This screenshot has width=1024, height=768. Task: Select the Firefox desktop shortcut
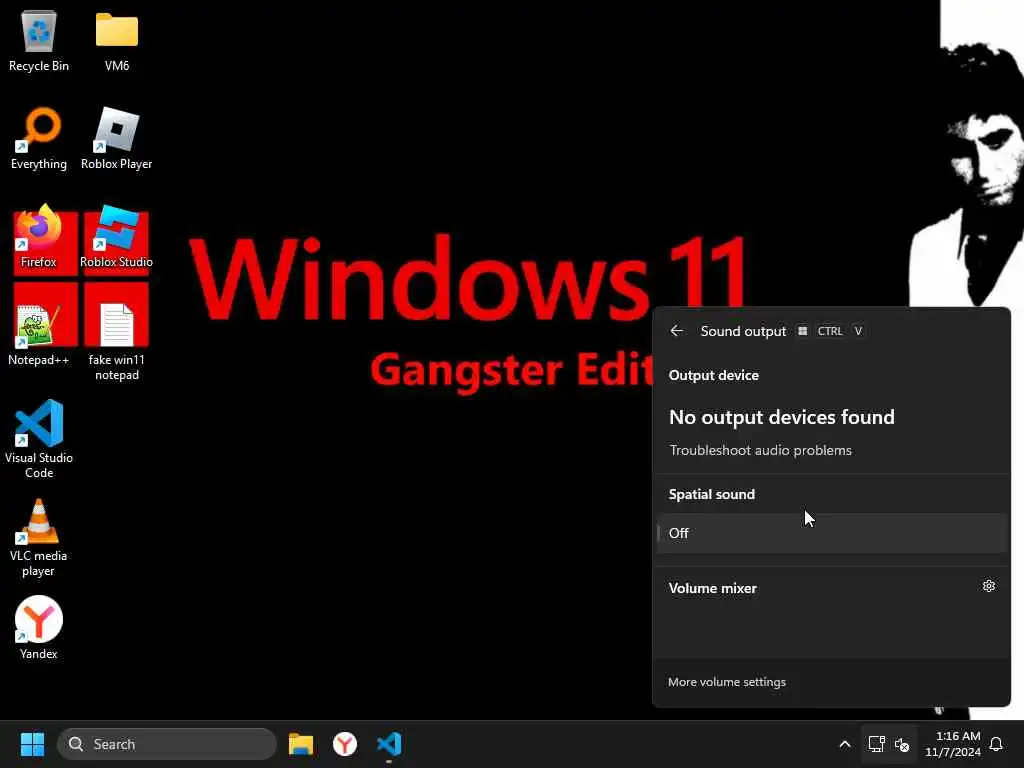[x=39, y=236]
